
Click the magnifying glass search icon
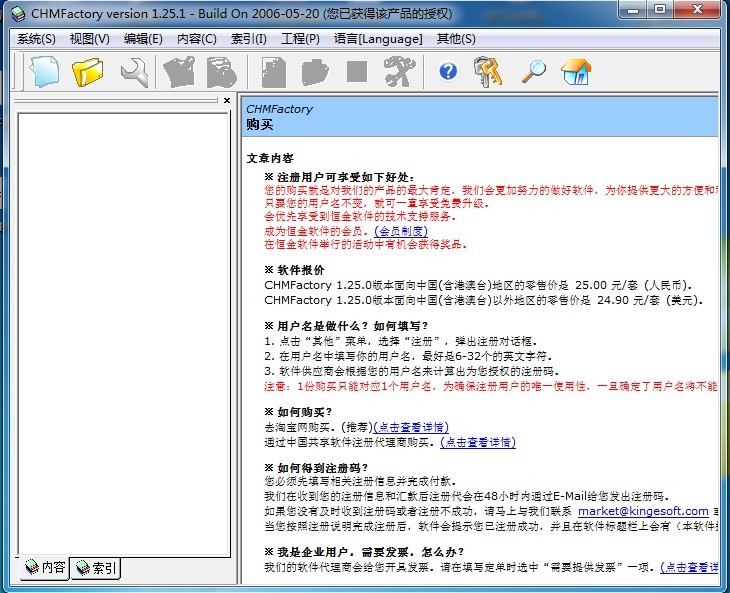coord(533,71)
